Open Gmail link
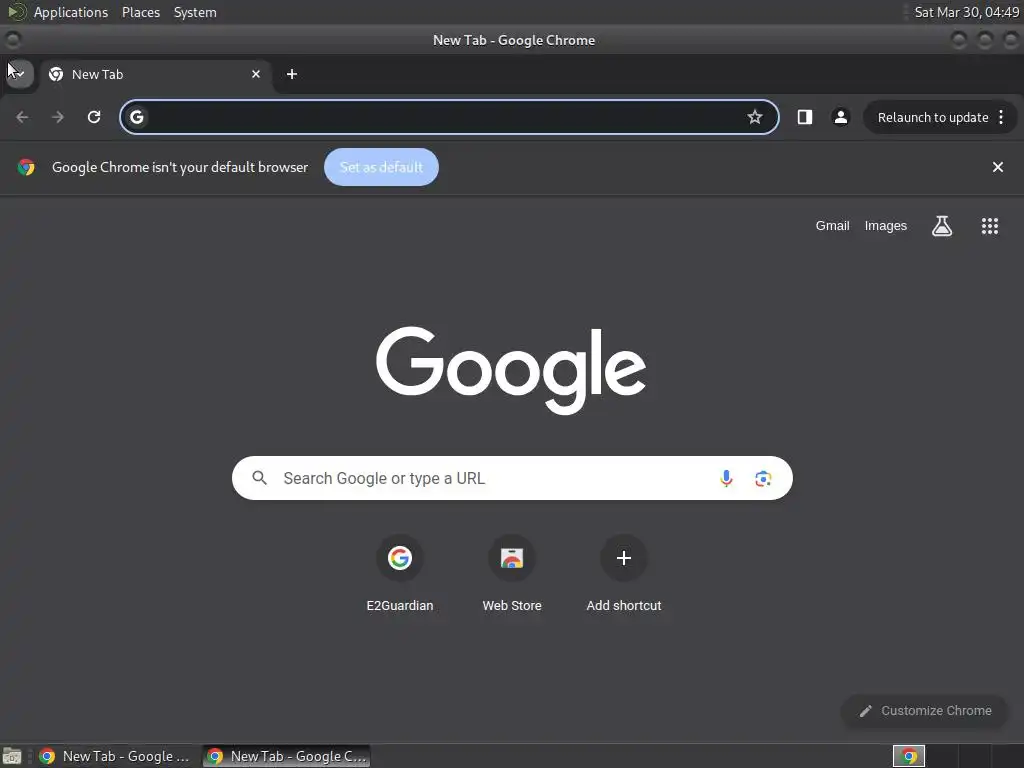The width and height of the screenshot is (1024, 768). (833, 226)
